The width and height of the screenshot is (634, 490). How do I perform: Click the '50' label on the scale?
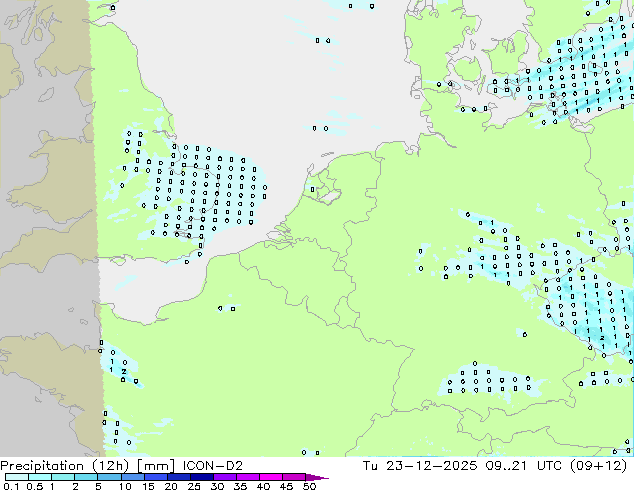pos(309,486)
